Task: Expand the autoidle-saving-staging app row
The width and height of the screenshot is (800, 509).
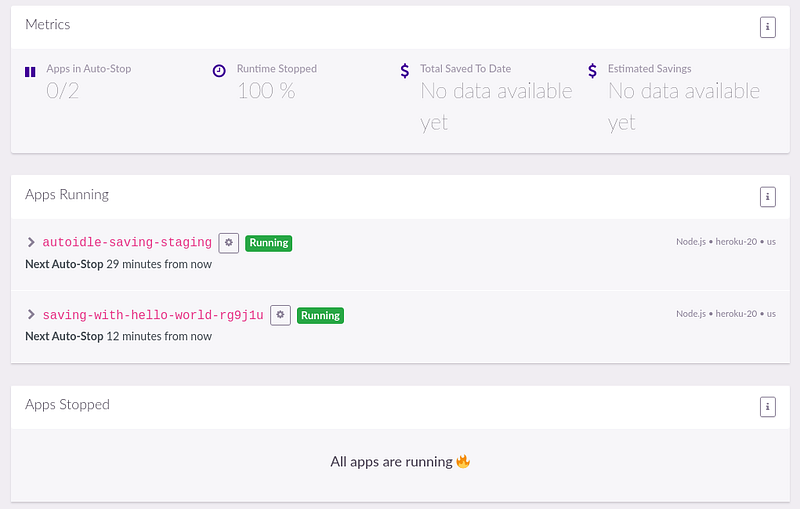Action: (31, 242)
